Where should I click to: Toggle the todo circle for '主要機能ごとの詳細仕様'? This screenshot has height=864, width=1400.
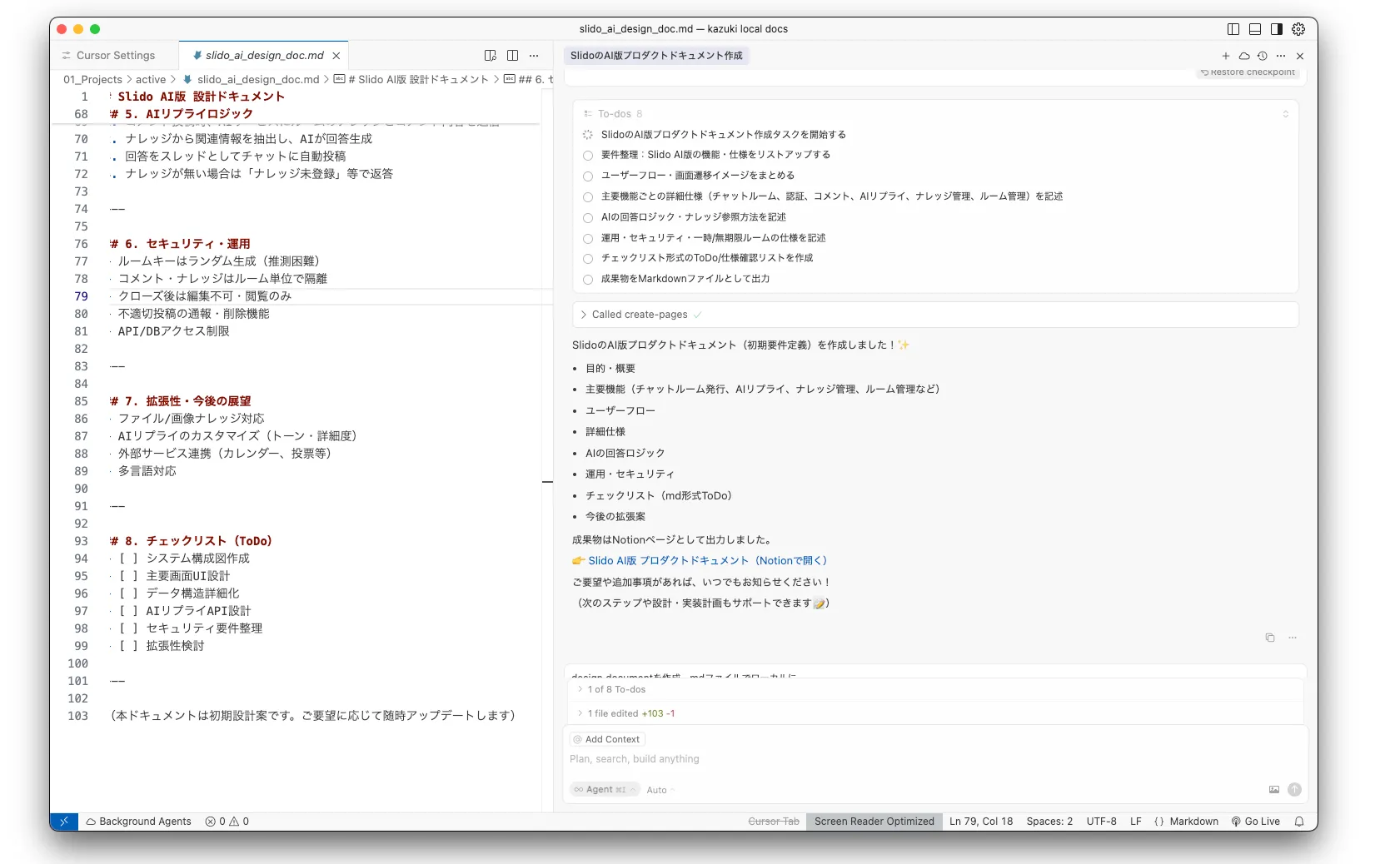pyautogui.click(x=588, y=196)
